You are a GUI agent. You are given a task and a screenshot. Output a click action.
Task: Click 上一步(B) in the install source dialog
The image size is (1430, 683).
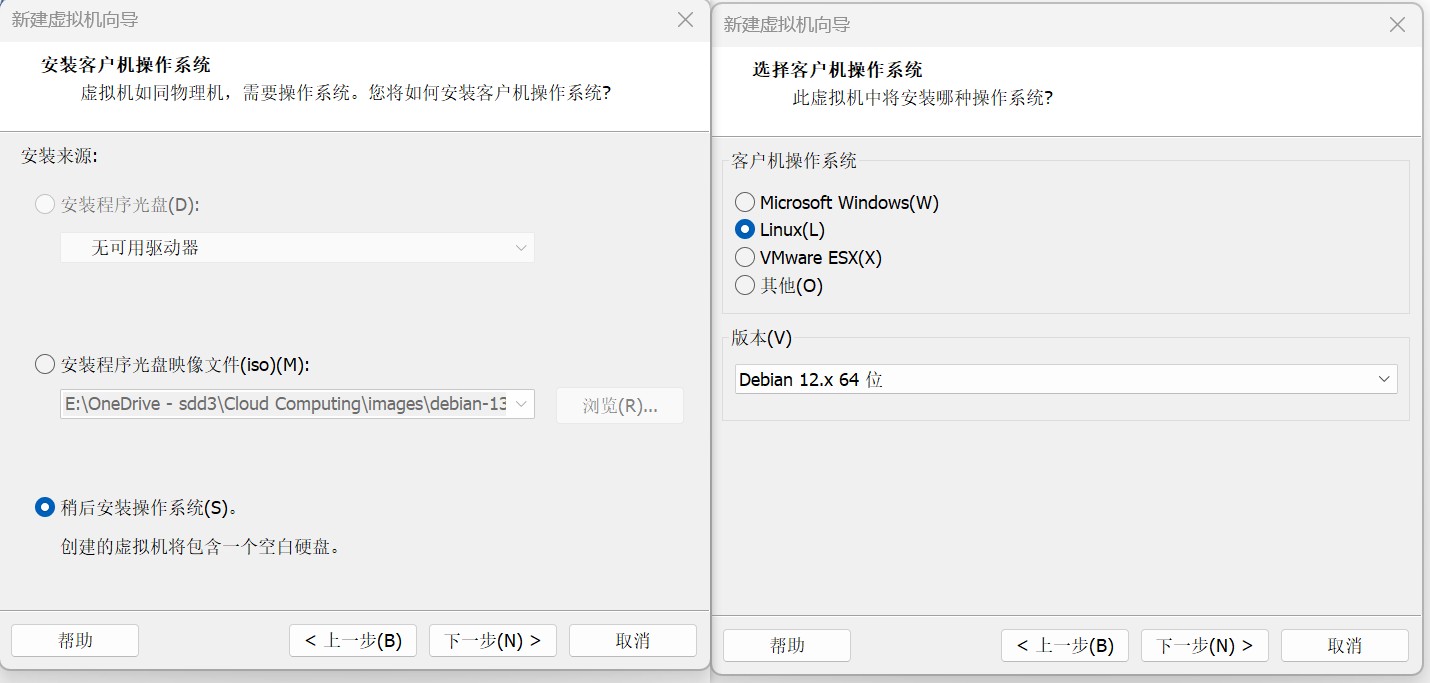(352, 640)
